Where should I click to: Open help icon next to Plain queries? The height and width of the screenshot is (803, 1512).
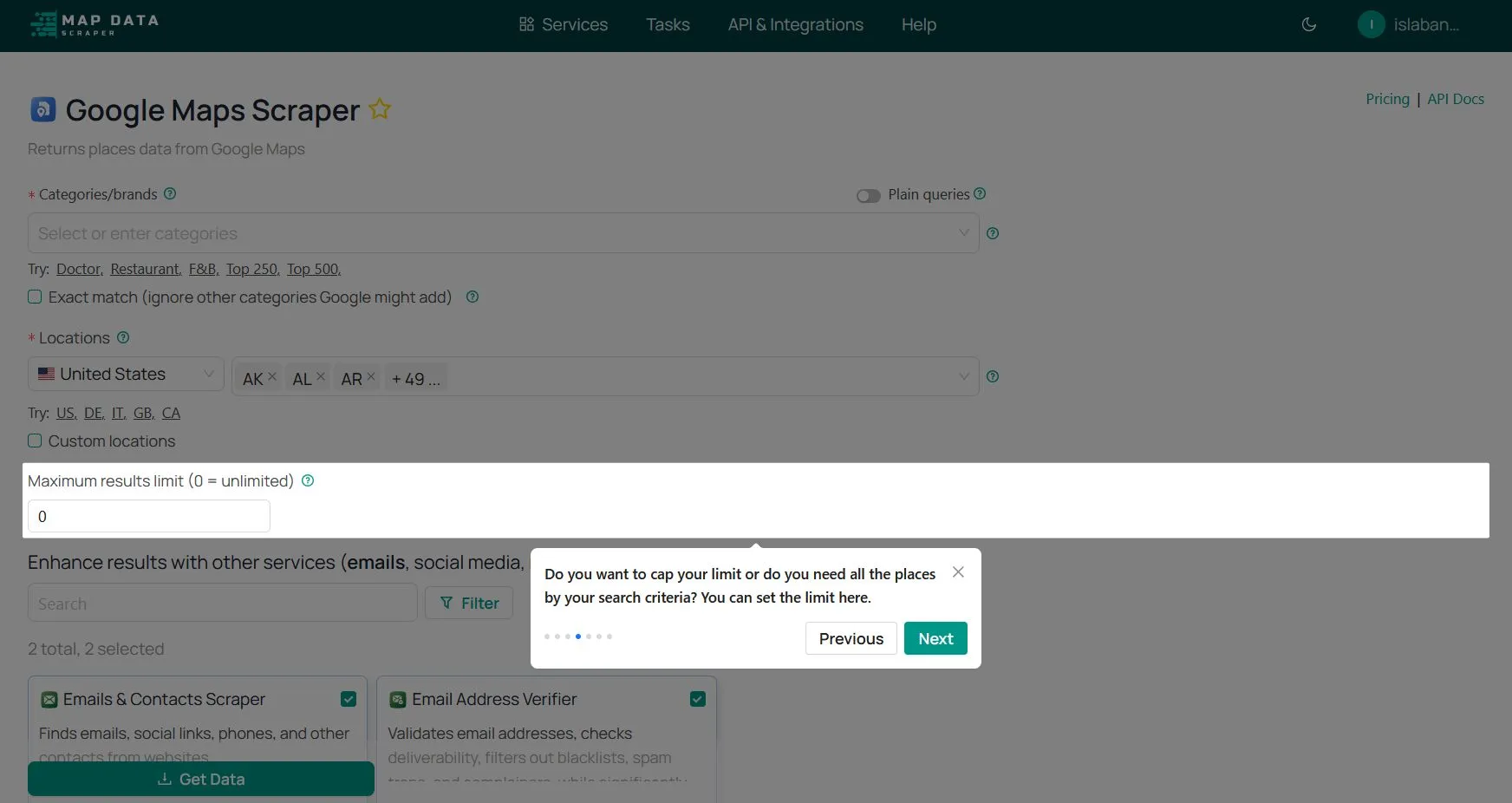[980, 193]
